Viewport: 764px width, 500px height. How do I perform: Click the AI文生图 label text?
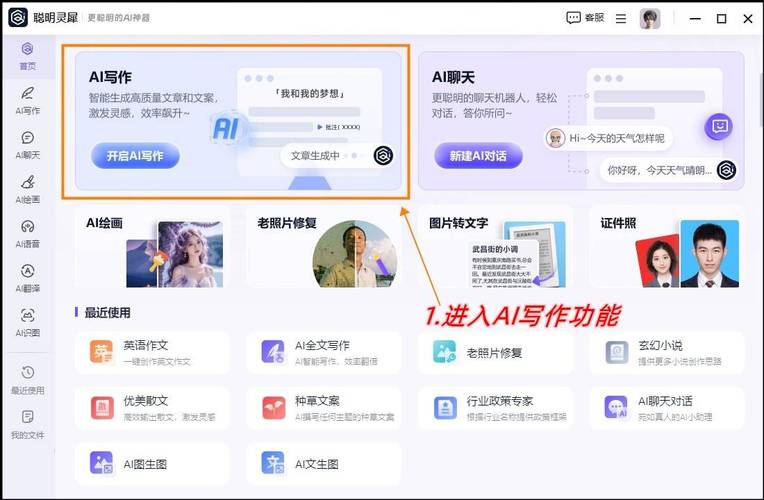click(x=317, y=464)
